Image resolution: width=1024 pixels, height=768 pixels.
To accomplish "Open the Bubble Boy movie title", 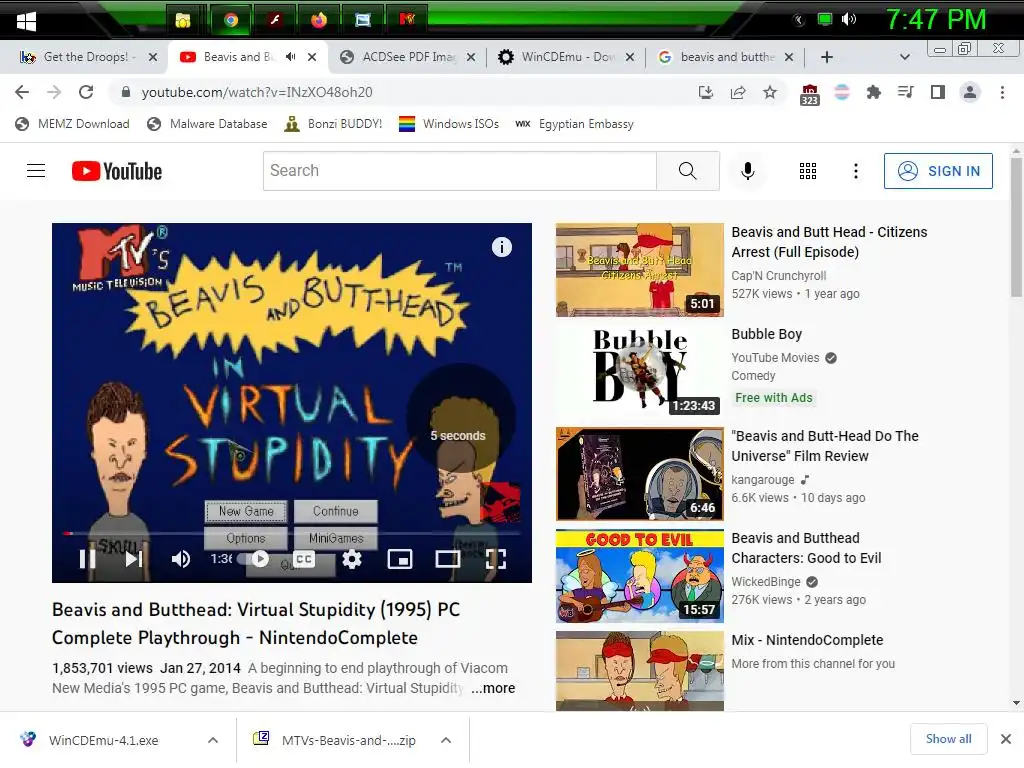I will 767,334.
